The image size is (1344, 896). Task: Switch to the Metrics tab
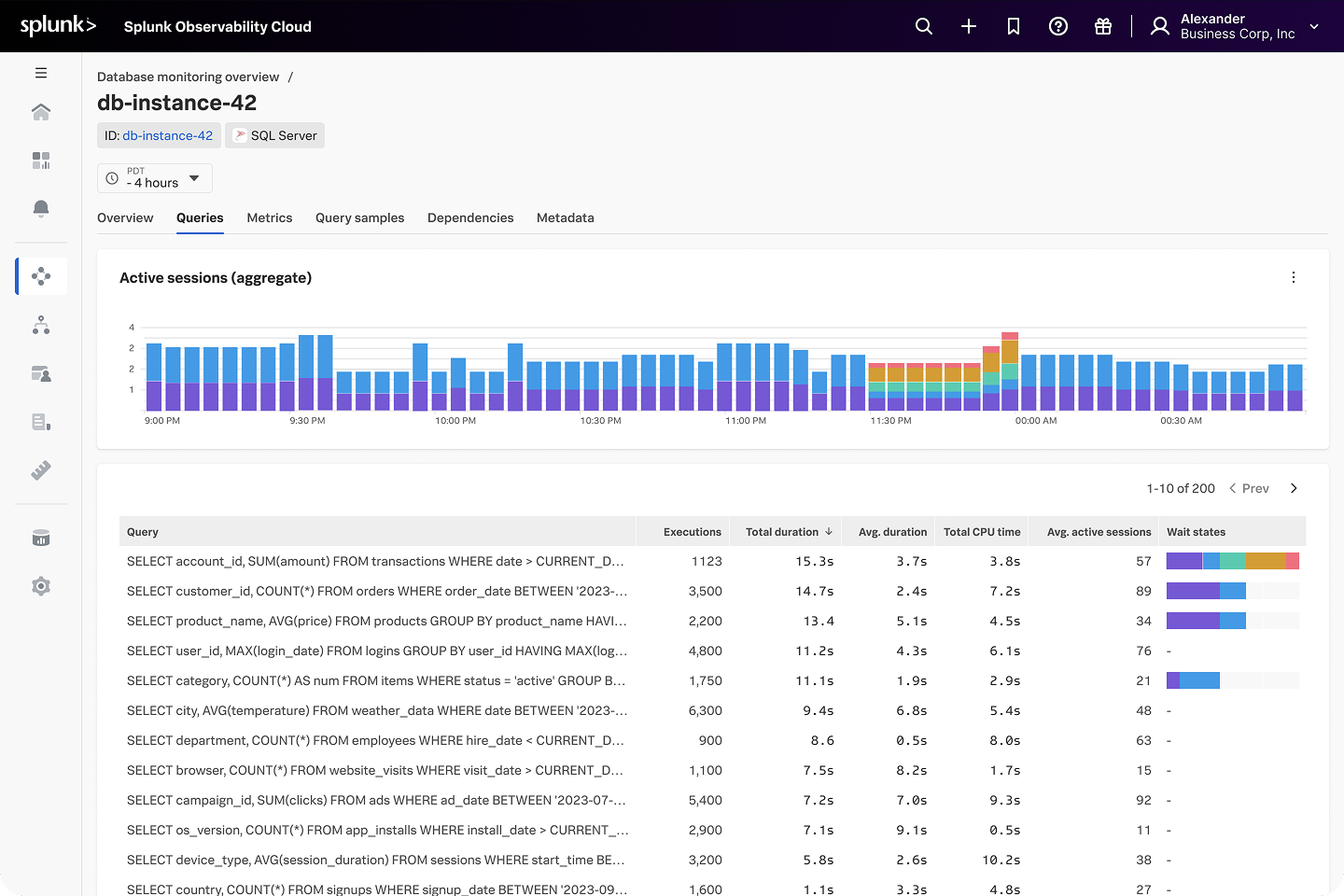click(270, 217)
